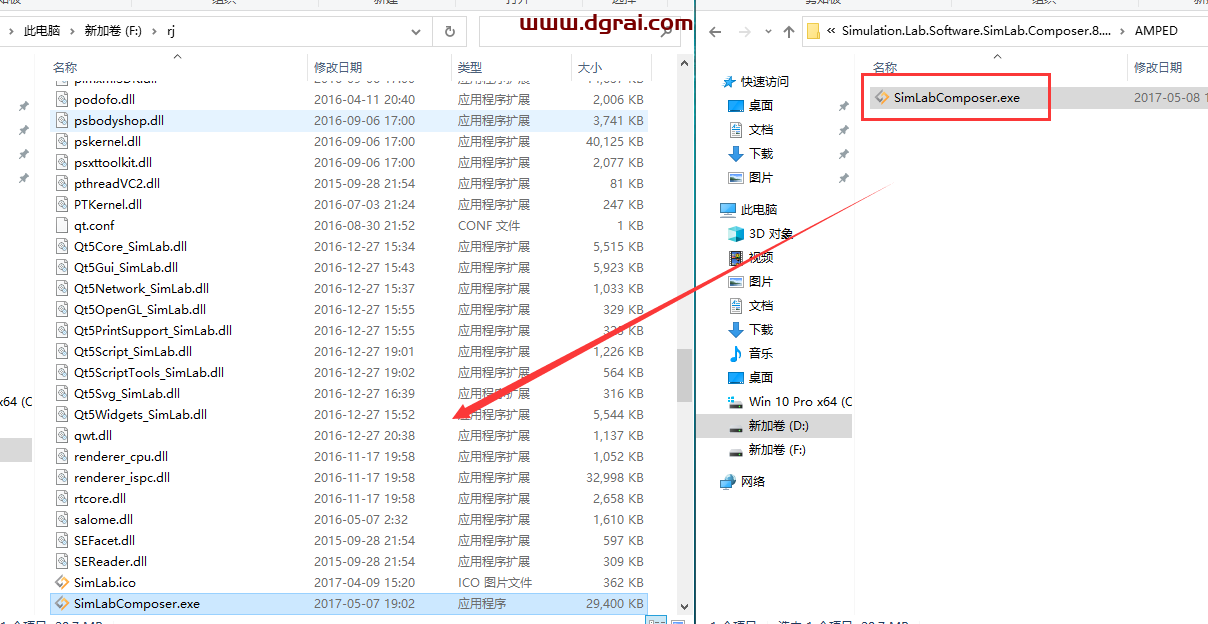This screenshot has height=624, width=1208.
Task: Click the SimLab.ico file icon
Action: (x=62, y=582)
